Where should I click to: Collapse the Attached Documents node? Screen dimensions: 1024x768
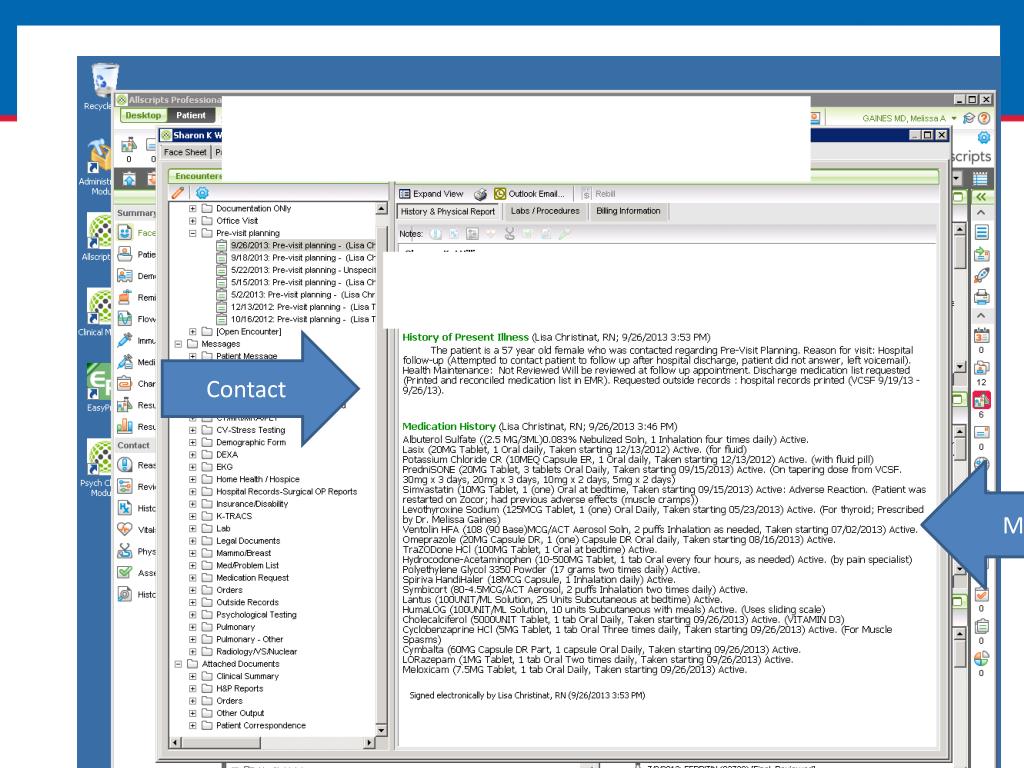178,664
